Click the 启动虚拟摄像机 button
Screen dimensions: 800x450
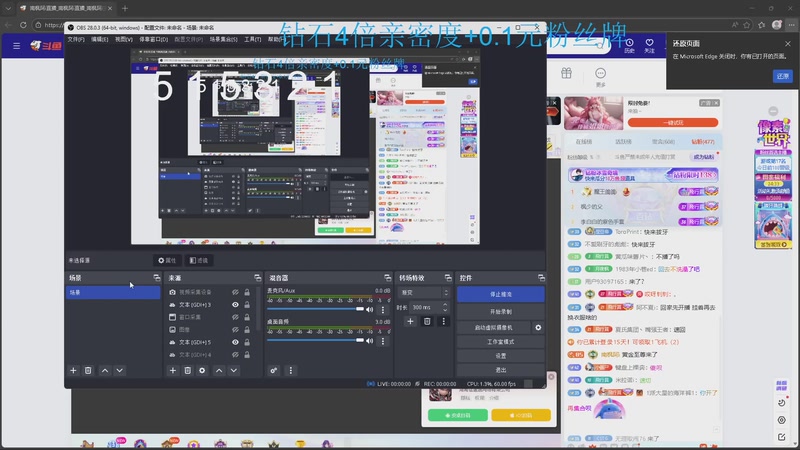[494, 328]
